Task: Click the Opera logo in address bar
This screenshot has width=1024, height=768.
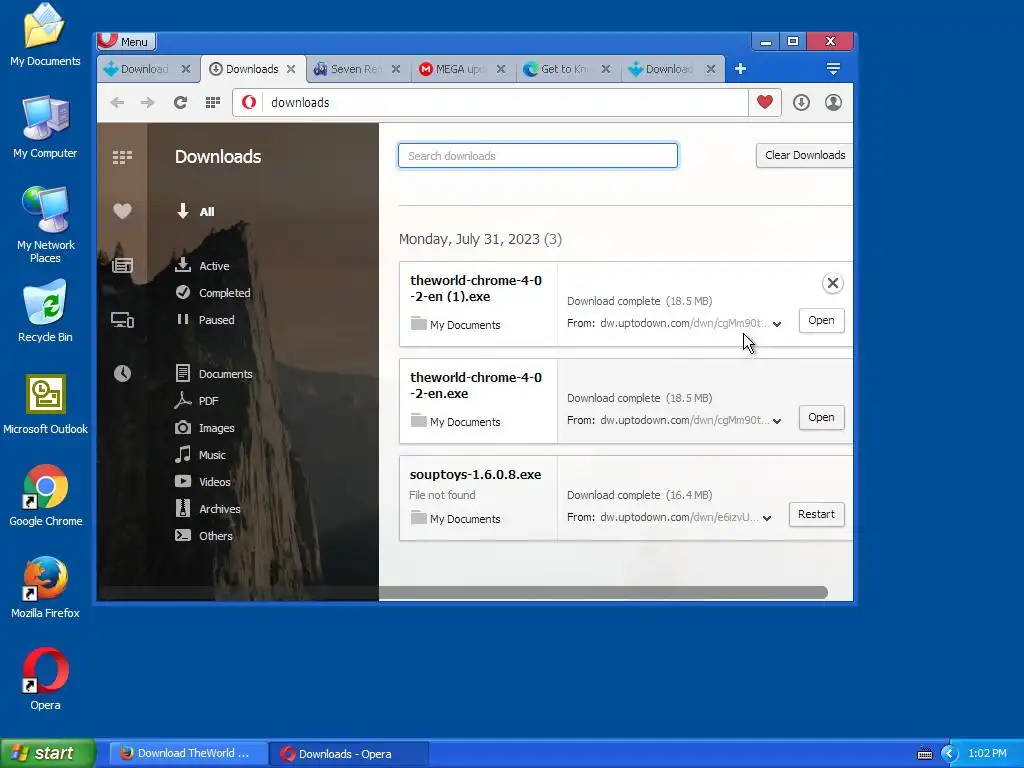Action: (249, 102)
